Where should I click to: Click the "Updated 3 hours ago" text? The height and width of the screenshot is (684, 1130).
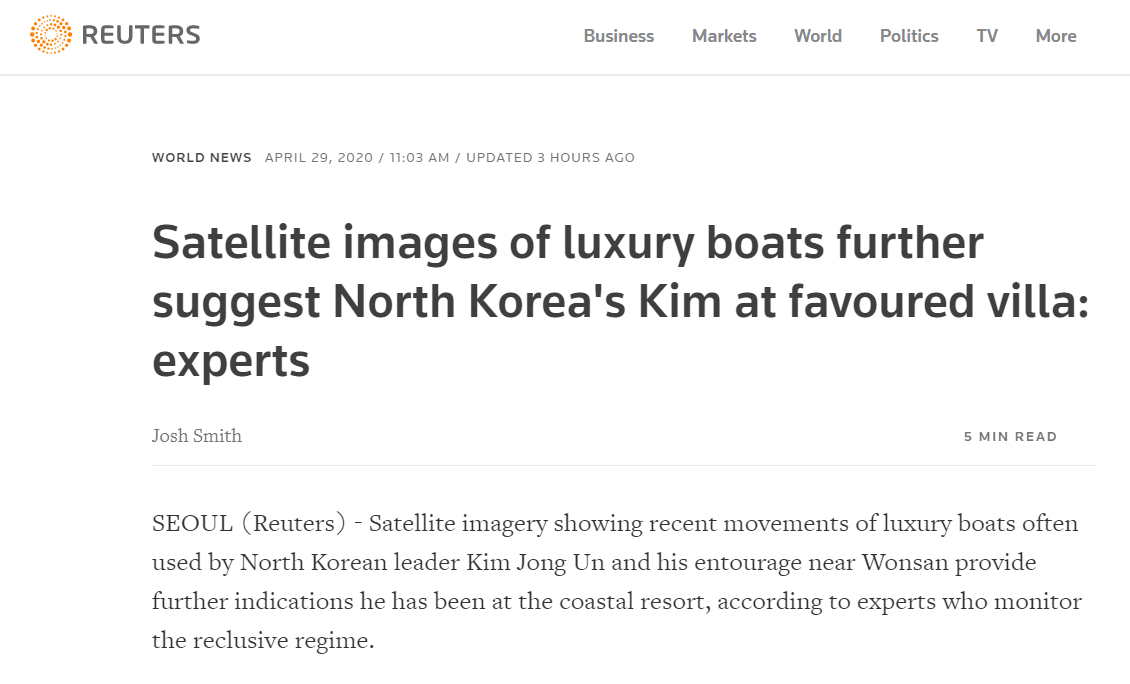[x=550, y=158]
